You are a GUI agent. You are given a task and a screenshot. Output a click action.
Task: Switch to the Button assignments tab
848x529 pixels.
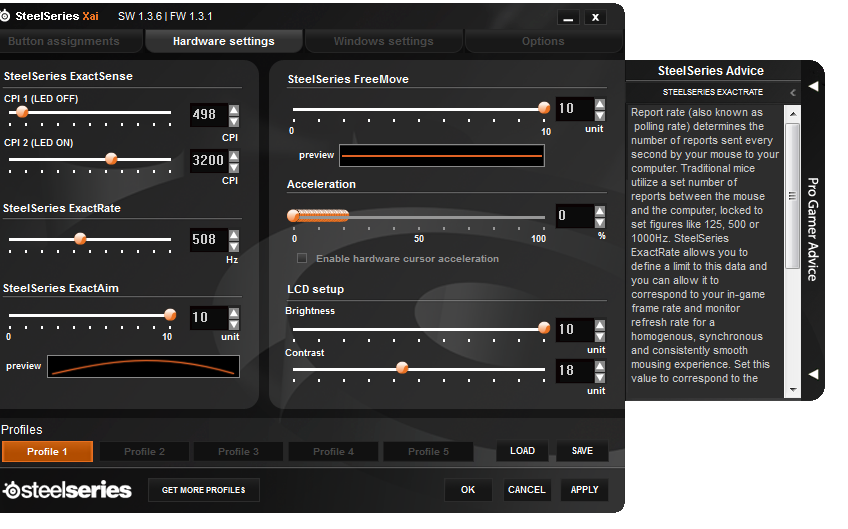[64, 42]
